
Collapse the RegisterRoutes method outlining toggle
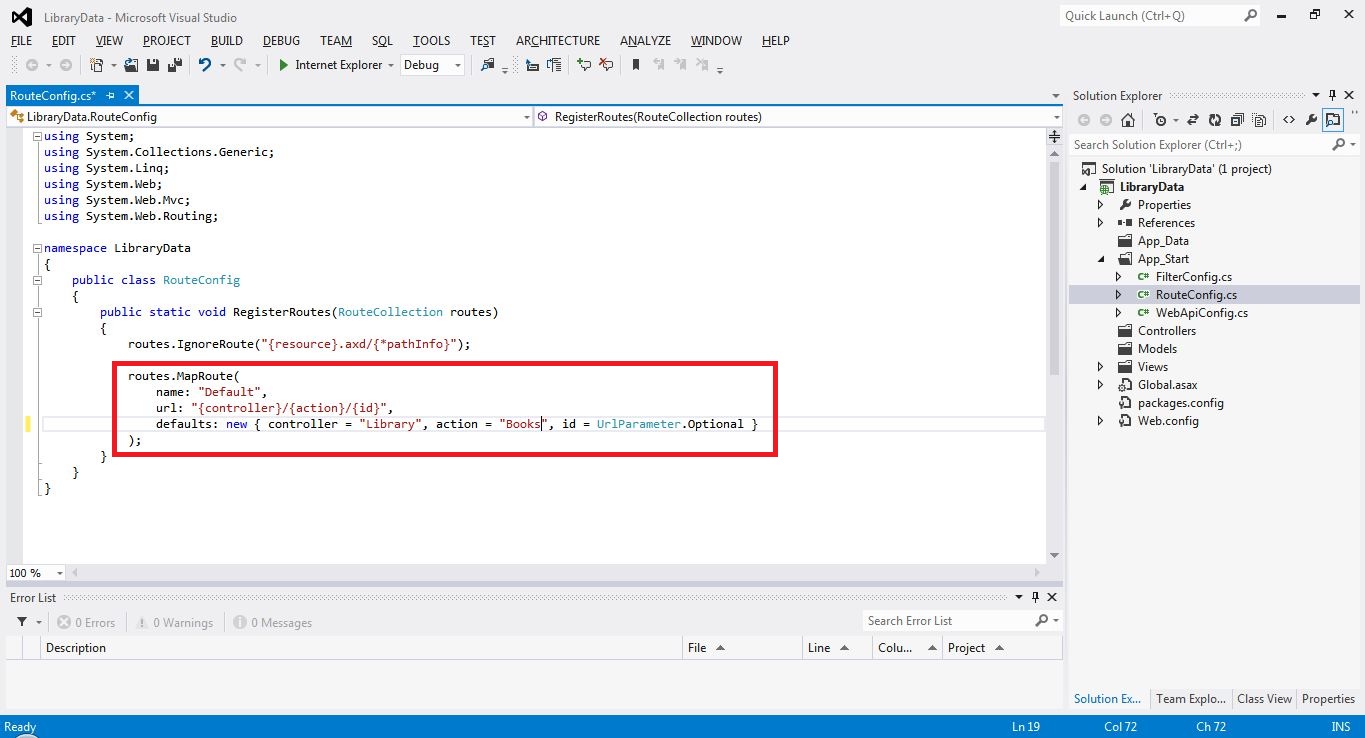(37, 312)
